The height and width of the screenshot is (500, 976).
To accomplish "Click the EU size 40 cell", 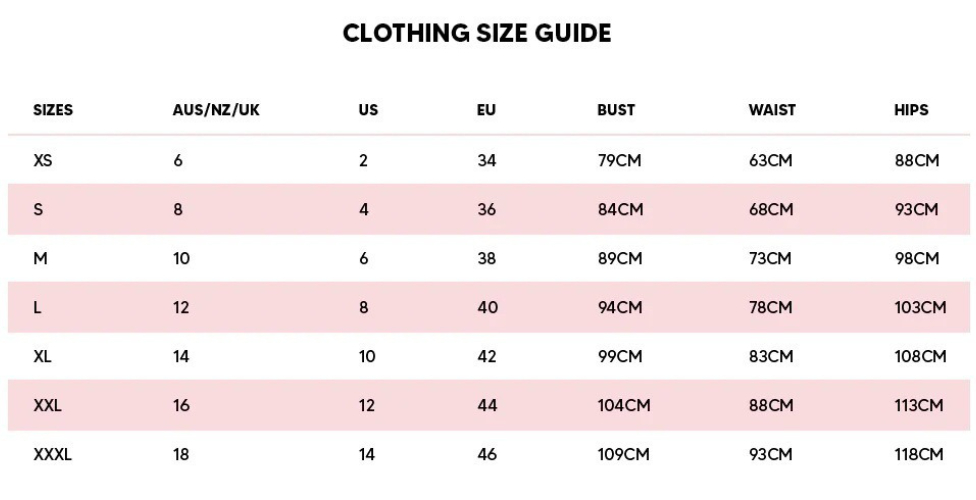I will (487, 308).
